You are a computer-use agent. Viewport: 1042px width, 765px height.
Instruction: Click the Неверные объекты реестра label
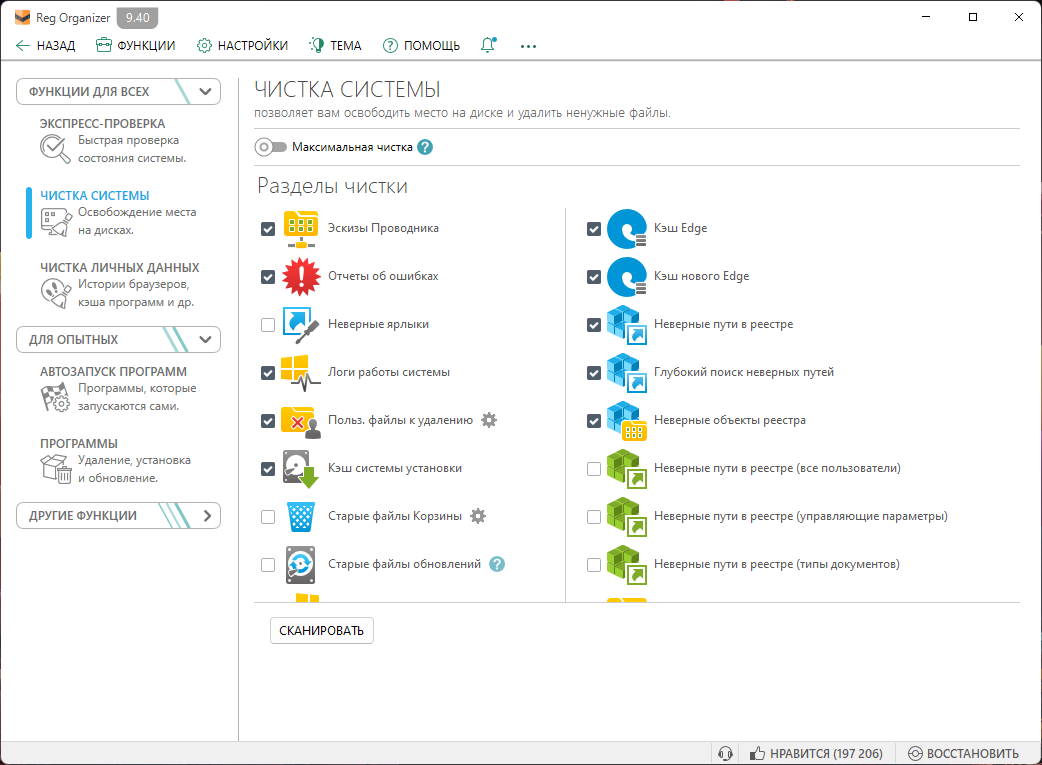coord(730,420)
